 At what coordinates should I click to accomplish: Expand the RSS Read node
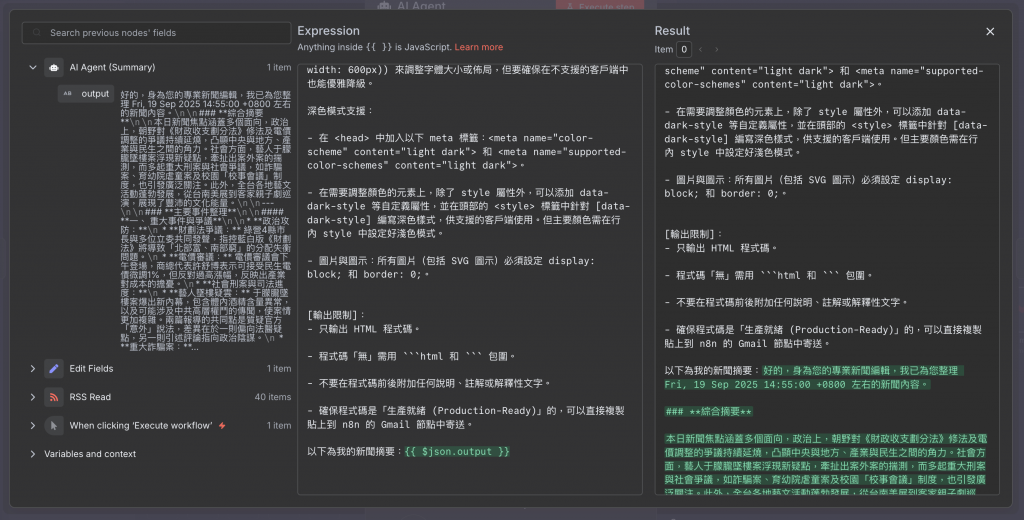pos(33,397)
